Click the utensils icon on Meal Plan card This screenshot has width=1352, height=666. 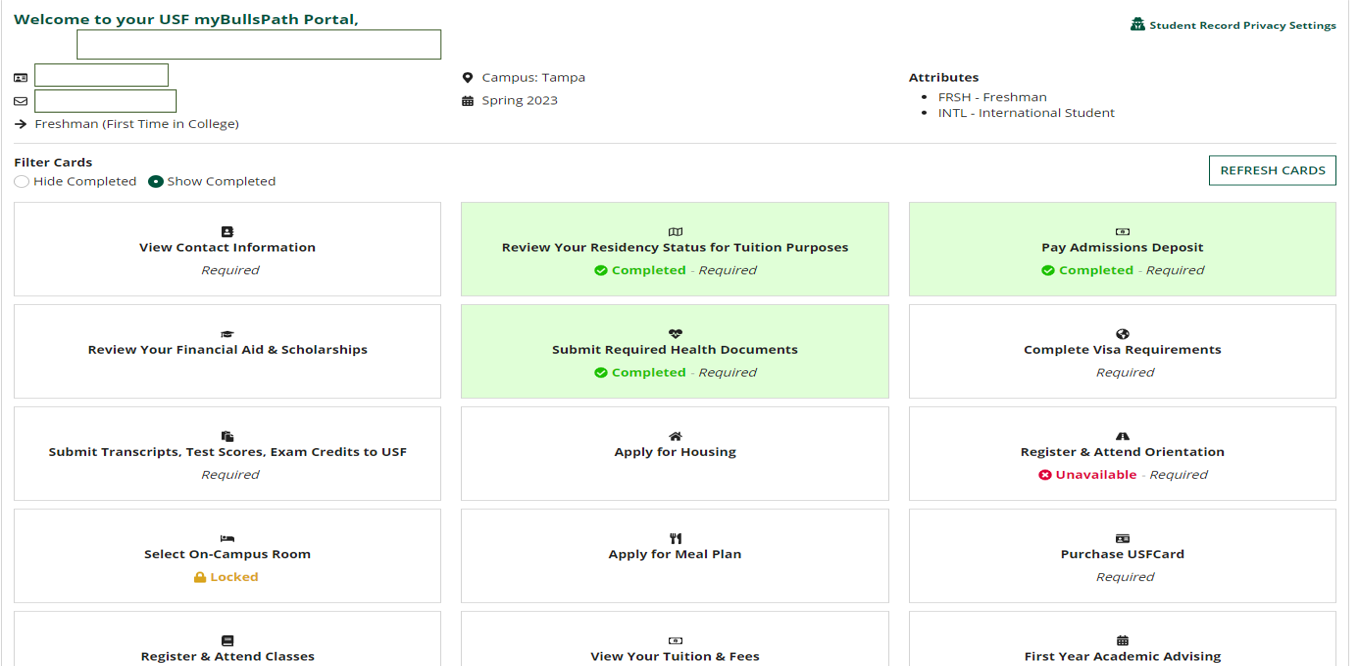pyautogui.click(x=675, y=538)
